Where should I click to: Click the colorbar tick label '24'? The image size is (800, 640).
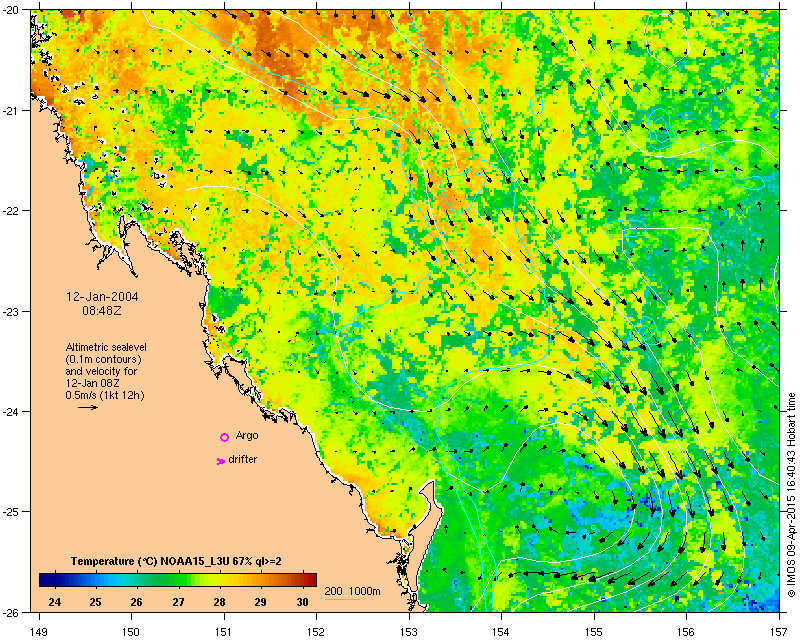pos(55,602)
